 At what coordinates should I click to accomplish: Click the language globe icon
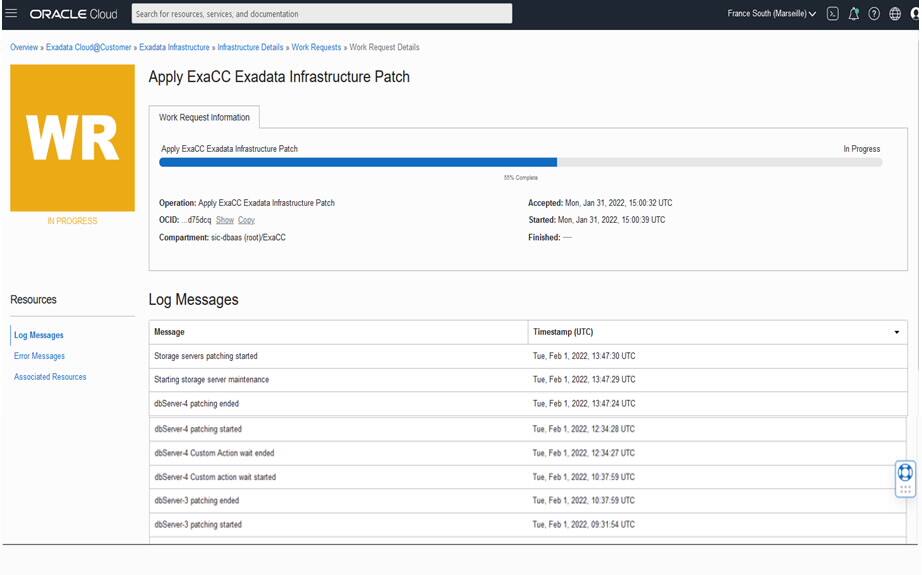(x=895, y=14)
